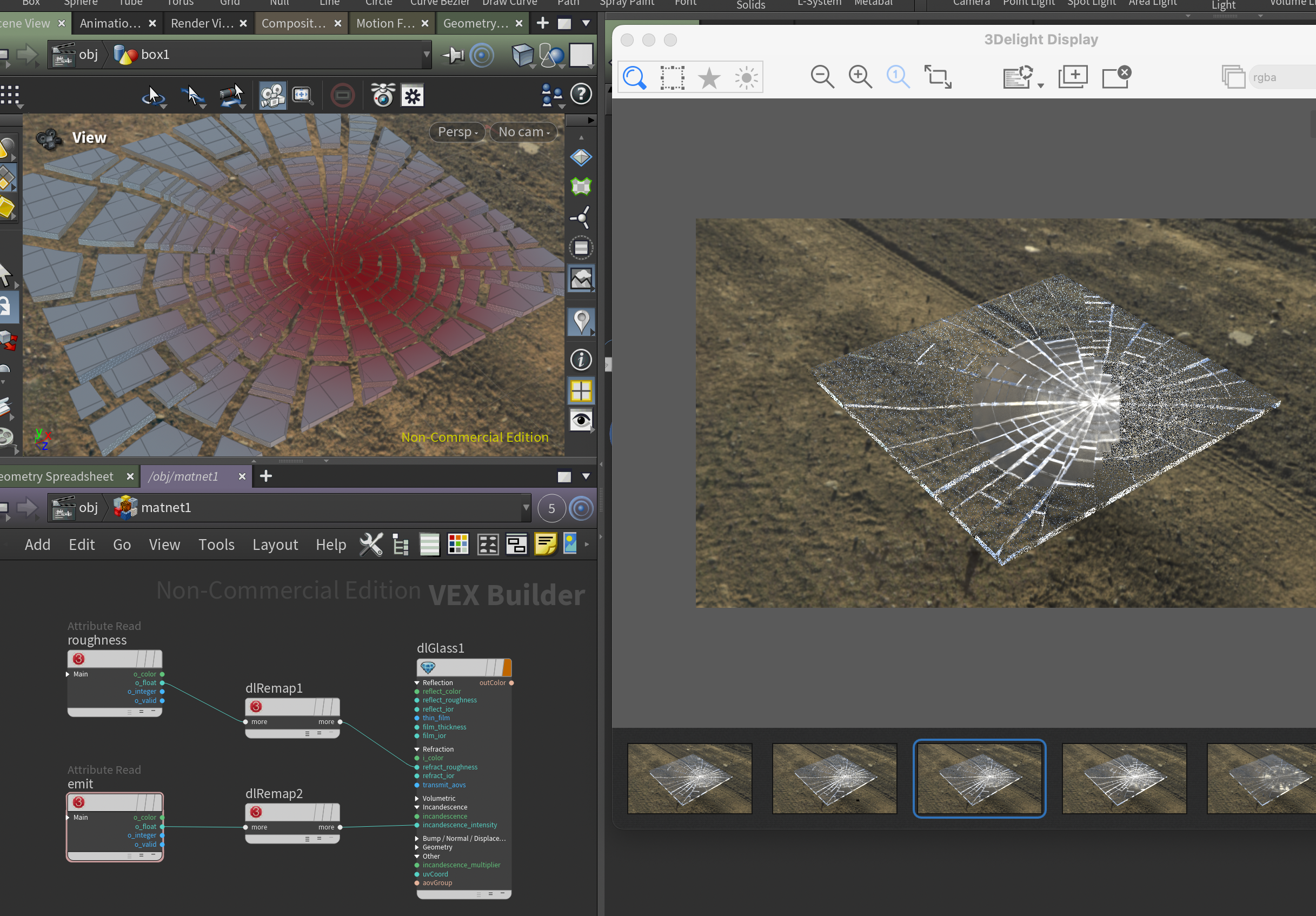Expand the Volumetric section on dlGlass1
This screenshot has height=916, width=1316.
(417, 798)
